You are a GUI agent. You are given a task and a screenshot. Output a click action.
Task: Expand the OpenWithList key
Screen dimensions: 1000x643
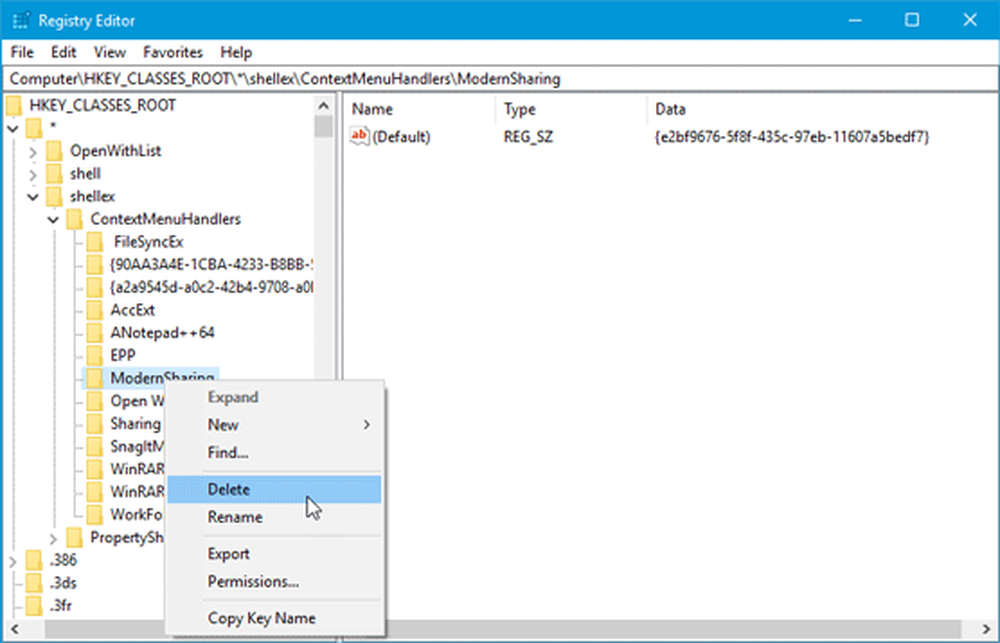point(33,152)
